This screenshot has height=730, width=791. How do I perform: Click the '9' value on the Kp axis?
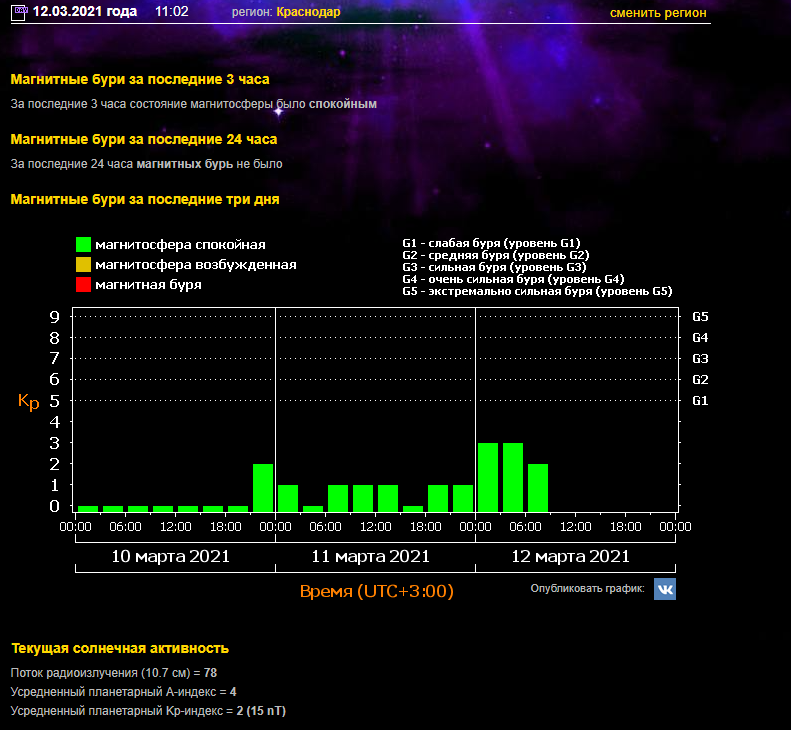point(54,317)
